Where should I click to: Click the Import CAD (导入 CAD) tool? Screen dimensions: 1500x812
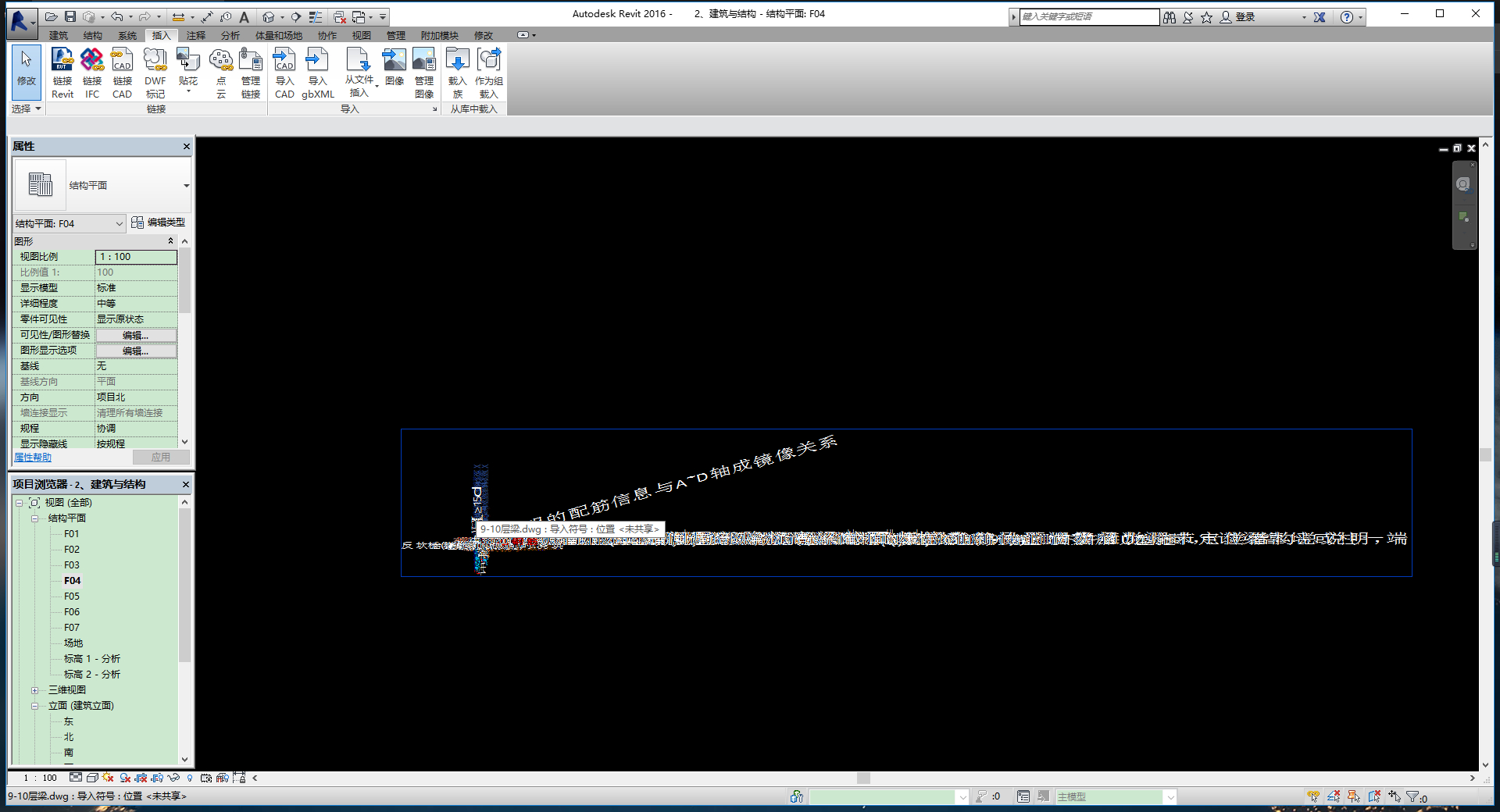284,73
